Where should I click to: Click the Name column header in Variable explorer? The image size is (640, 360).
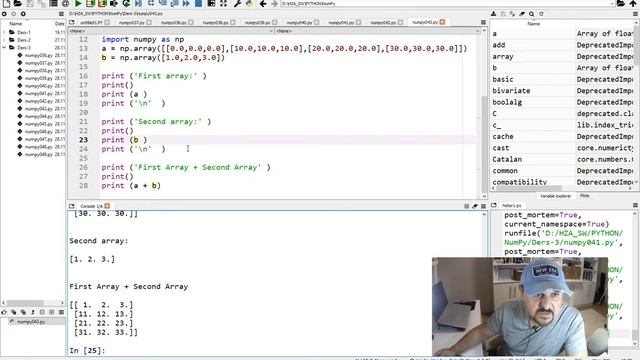pos(533,24)
